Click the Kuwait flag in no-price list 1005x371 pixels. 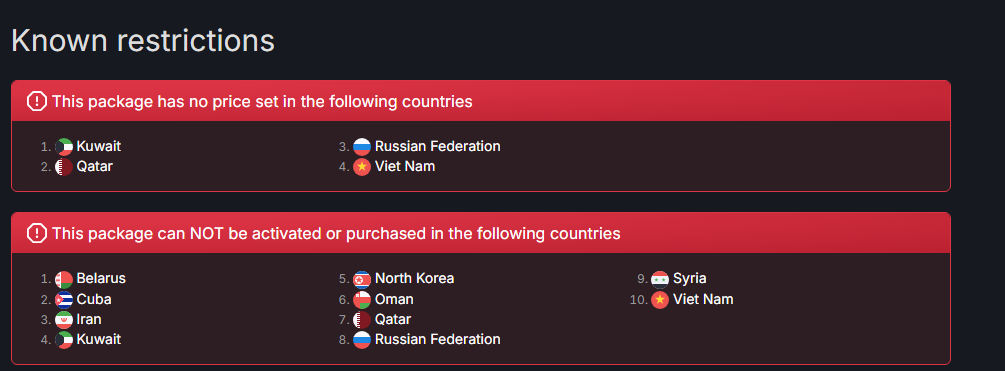pos(64,147)
